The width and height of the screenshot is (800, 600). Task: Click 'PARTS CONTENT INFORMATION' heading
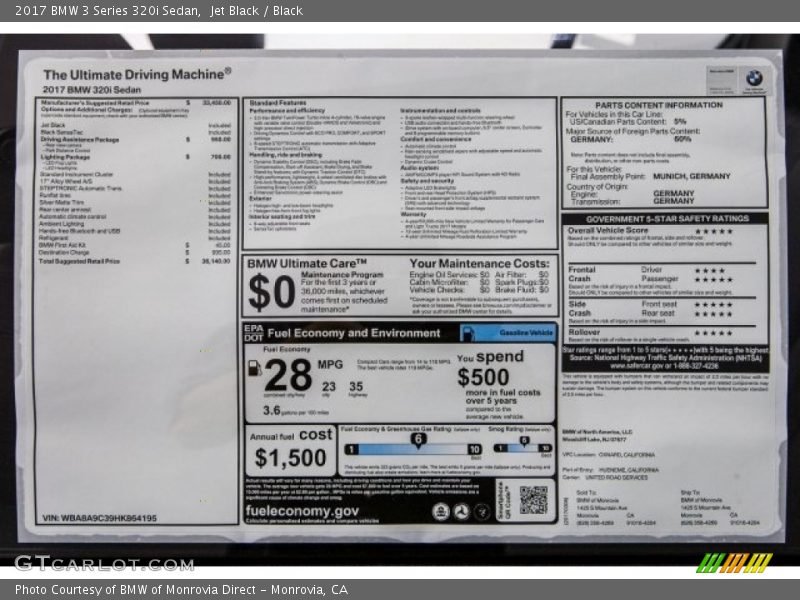click(659, 105)
